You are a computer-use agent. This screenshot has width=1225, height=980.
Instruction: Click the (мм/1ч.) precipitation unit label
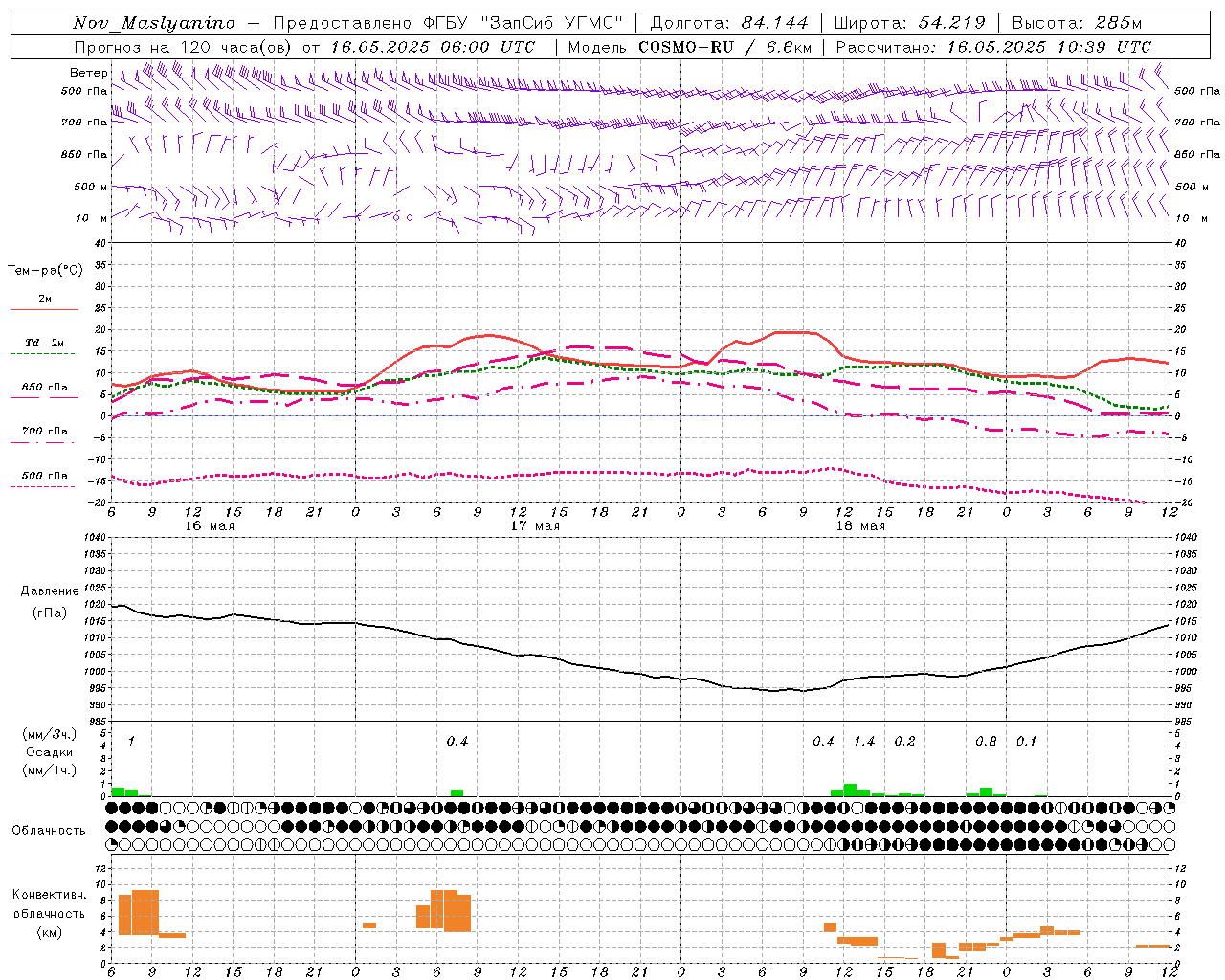pyautogui.click(x=50, y=770)
